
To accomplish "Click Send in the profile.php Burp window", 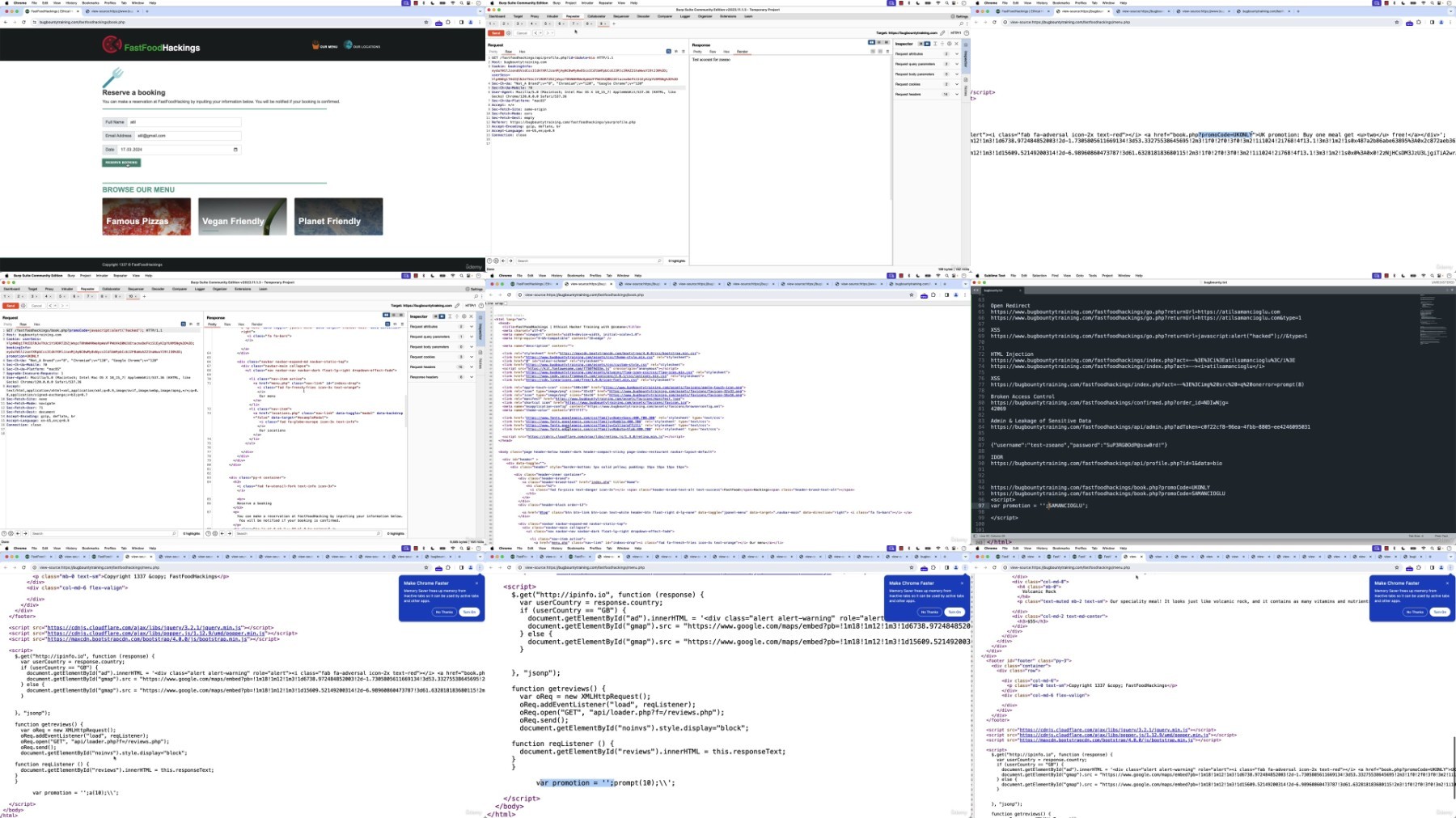I will (x=496, y=33).
